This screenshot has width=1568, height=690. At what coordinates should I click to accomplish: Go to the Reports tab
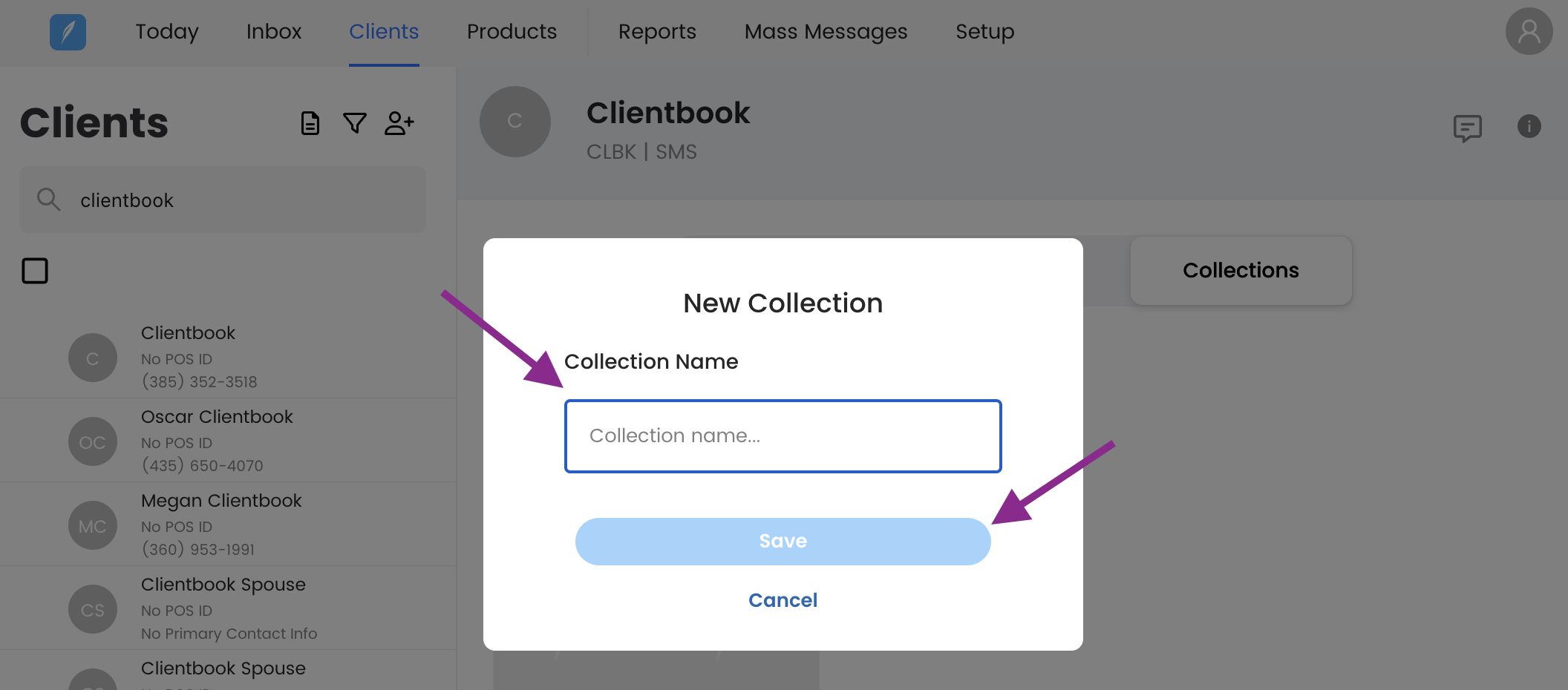(657, 32)
